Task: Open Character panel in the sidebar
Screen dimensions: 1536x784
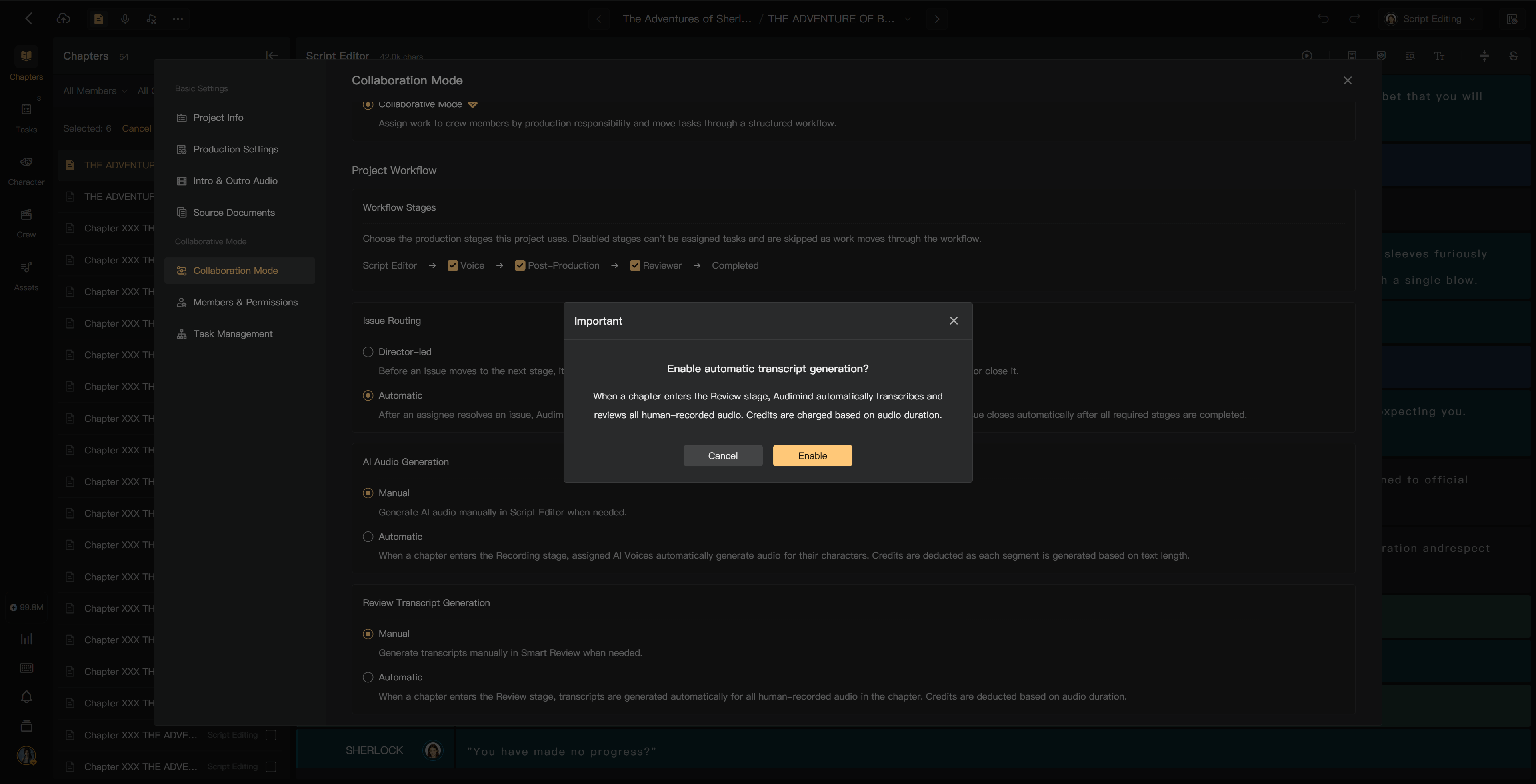Action: pyautogui.click(x=26, y=170)
